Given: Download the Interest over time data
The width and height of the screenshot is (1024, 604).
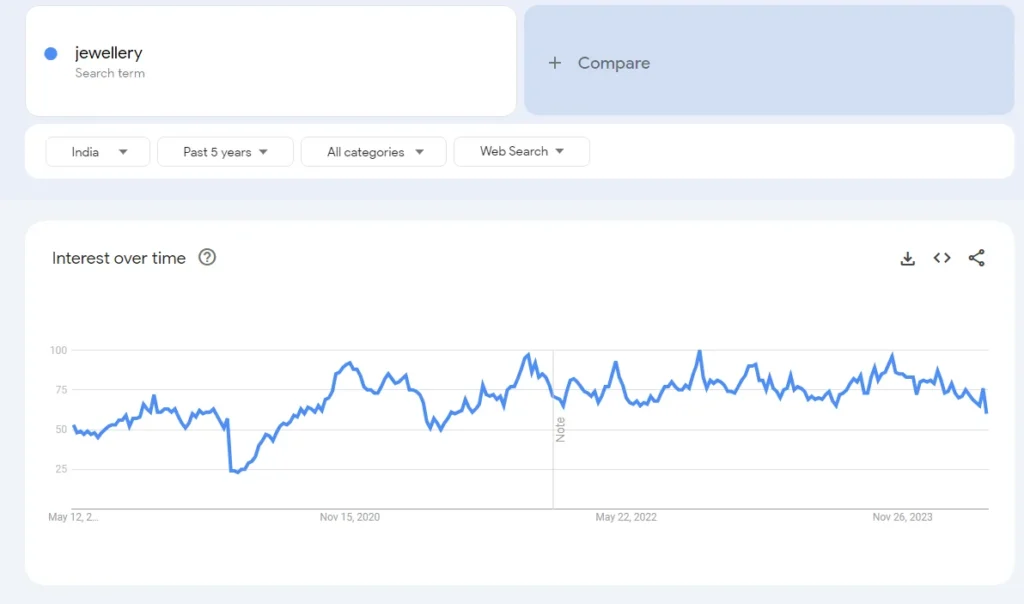Looking at the screenshot, I should click(907, 258).
